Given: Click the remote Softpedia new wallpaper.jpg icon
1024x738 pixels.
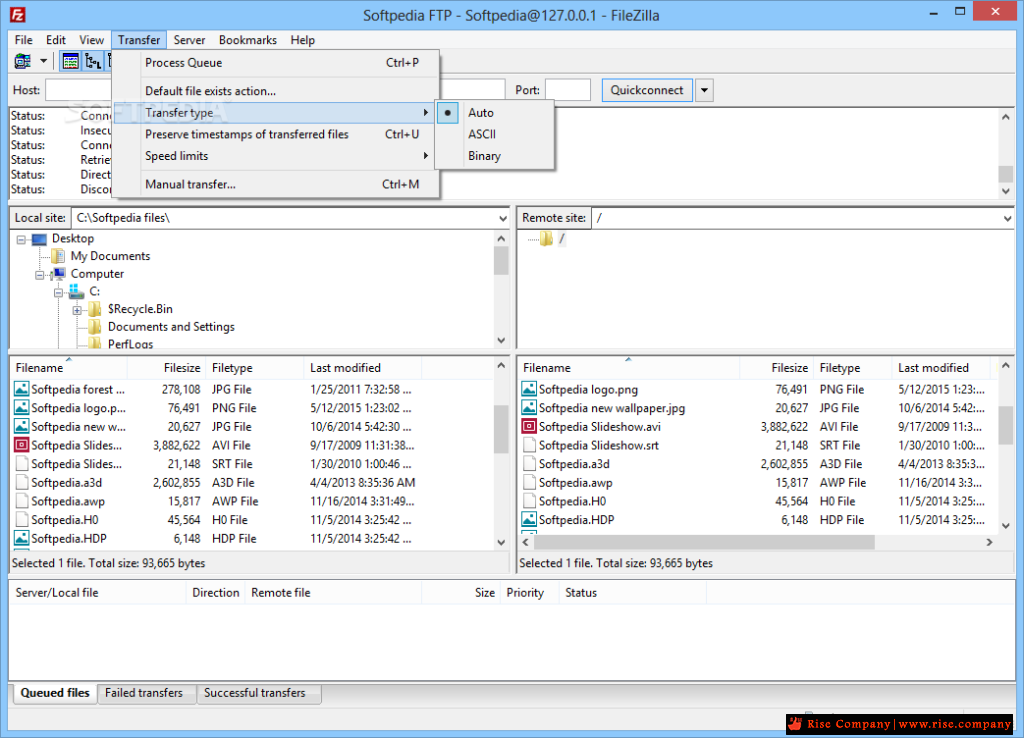Looking at the screenshot, I should (x=529, y=408).
